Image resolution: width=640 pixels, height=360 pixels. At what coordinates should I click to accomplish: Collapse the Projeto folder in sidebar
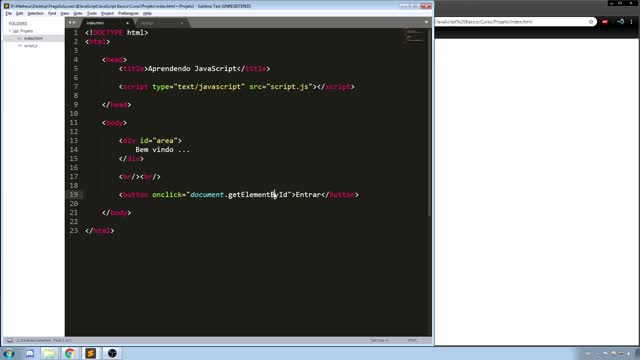pyautogui.click(x=10, y=31)
